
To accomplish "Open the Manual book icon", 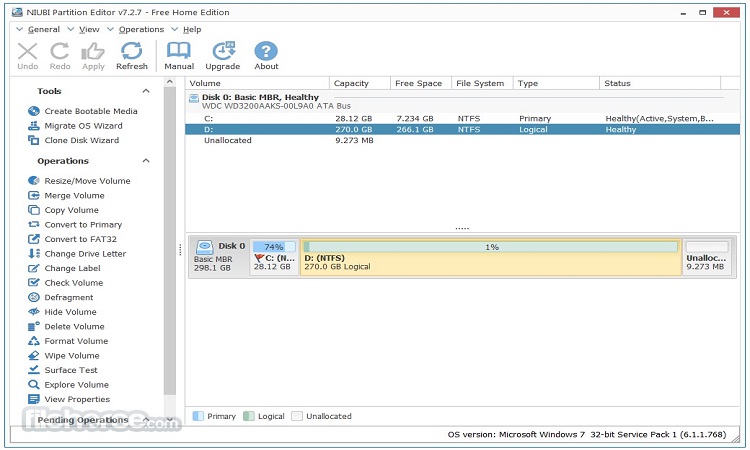I will (x=179, y=55).
